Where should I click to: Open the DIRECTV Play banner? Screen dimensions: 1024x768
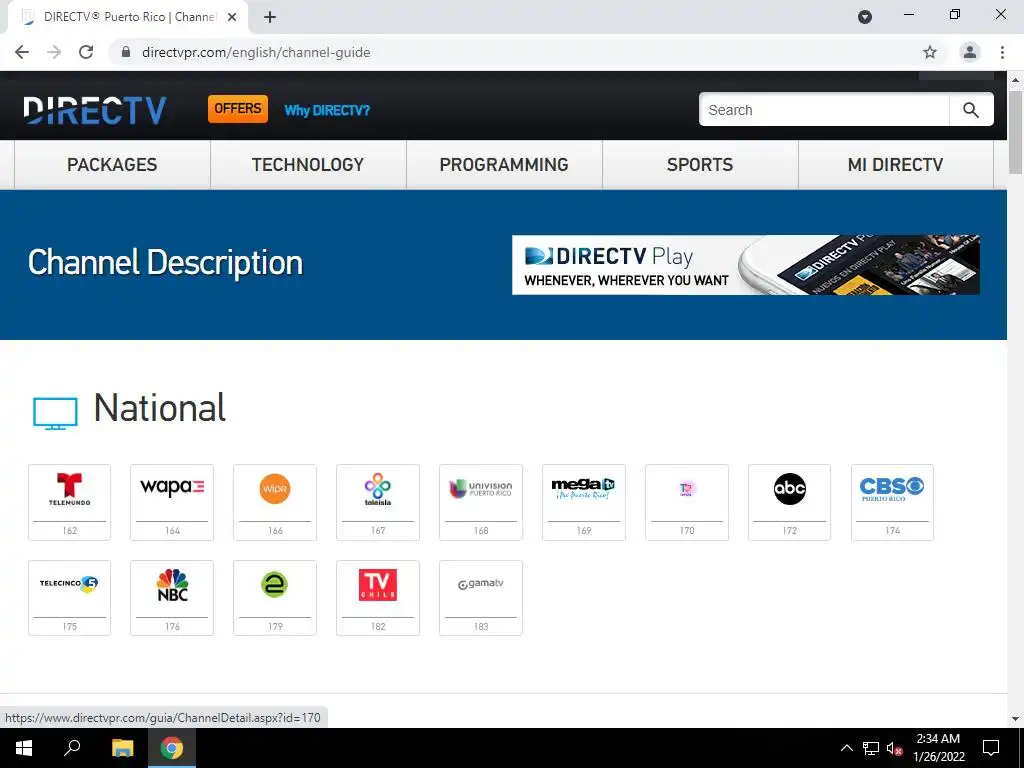(746, 264)
